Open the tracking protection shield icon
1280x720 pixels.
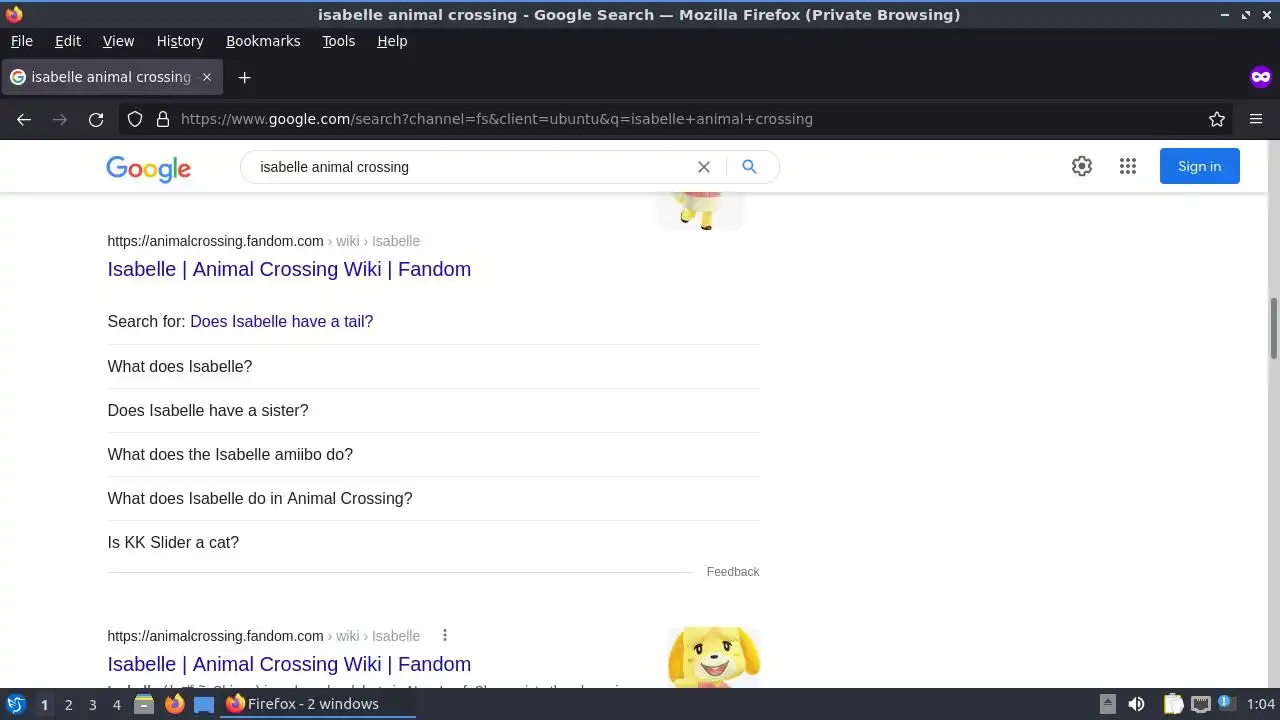[x=135, y=119]
